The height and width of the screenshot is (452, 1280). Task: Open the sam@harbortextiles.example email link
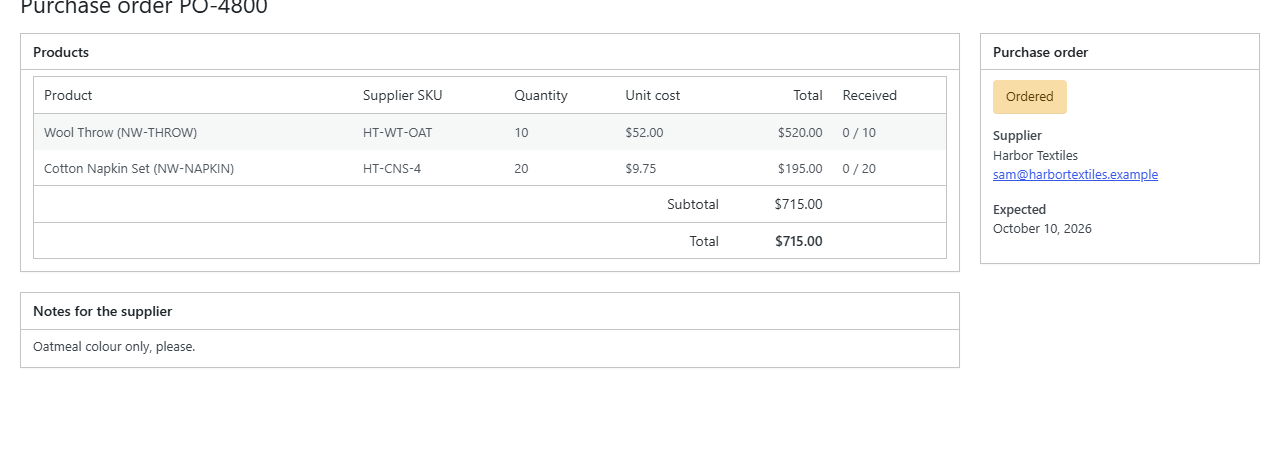click(x=1075, y=174)
